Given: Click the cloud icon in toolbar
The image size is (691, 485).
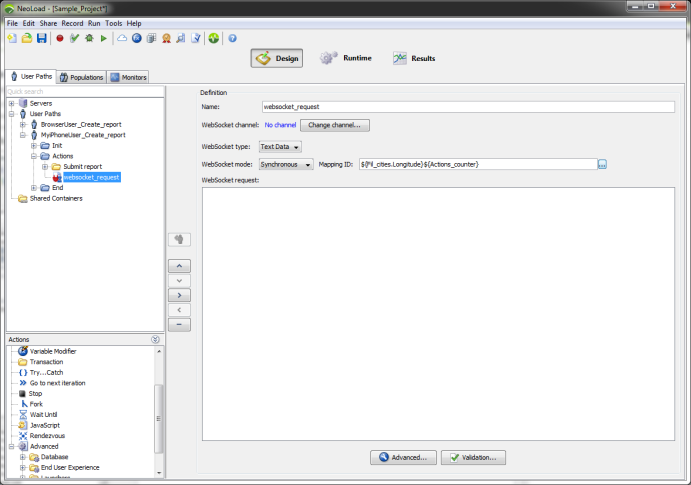Looking at the screenshot, I should (122, 38).
